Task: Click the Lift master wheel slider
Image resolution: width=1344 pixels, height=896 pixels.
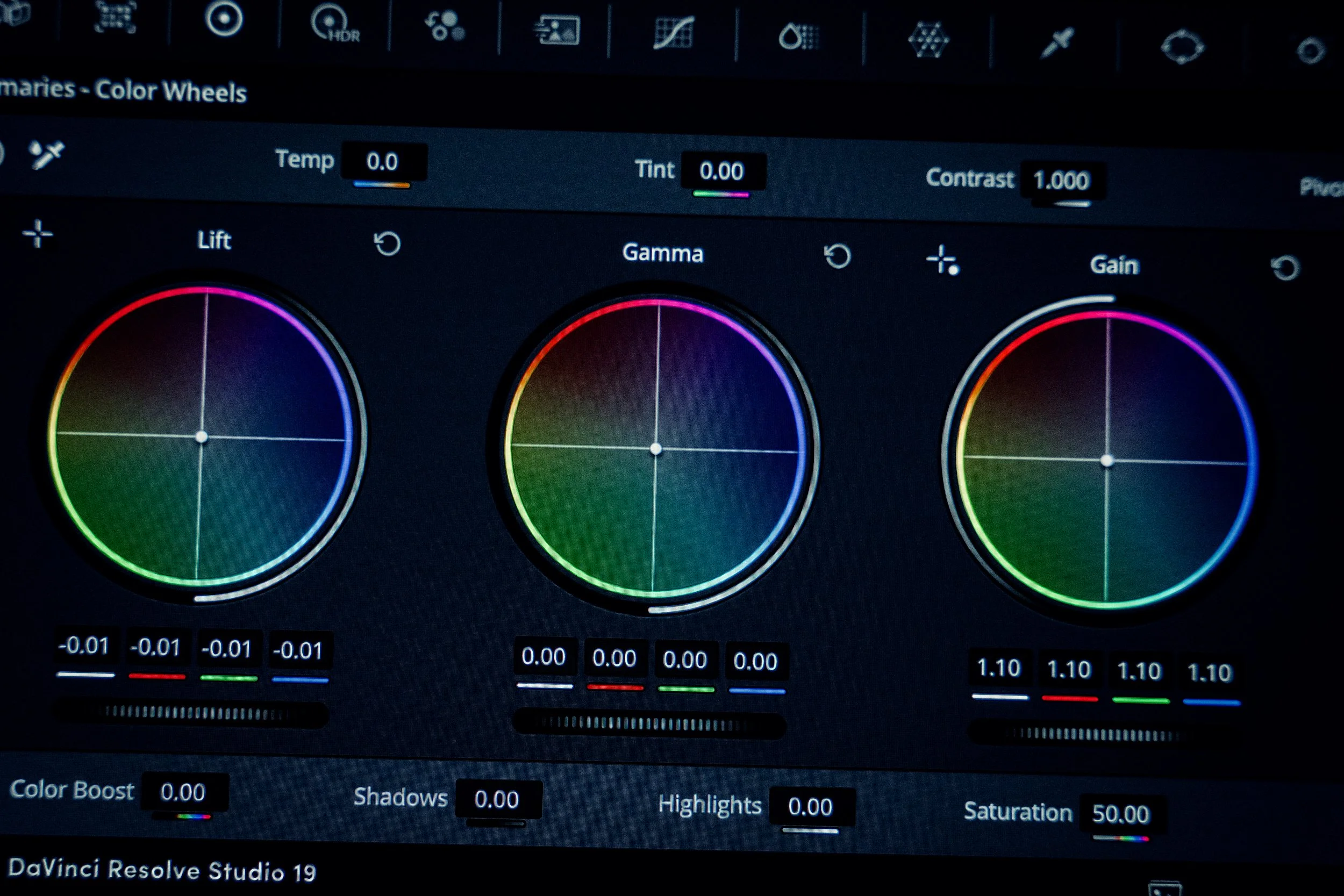Action: 190,713
